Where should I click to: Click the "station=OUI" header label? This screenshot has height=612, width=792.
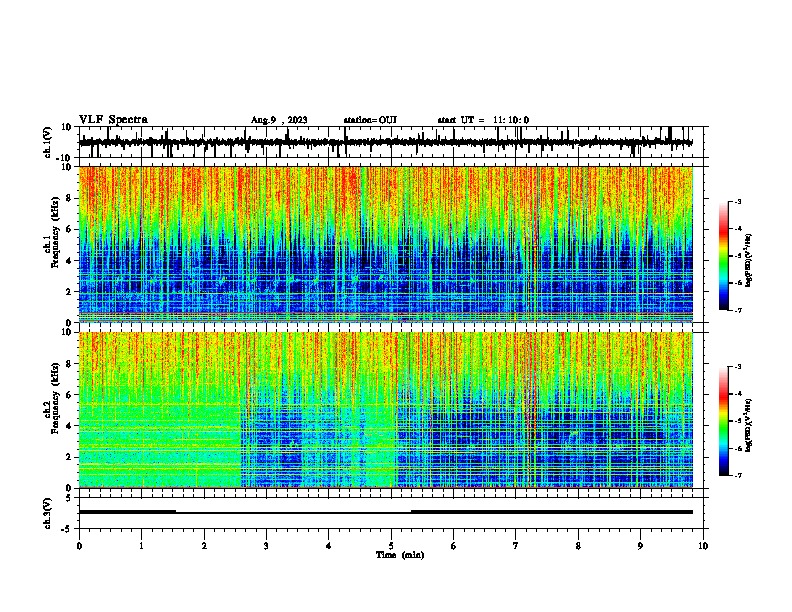point(370,120)
